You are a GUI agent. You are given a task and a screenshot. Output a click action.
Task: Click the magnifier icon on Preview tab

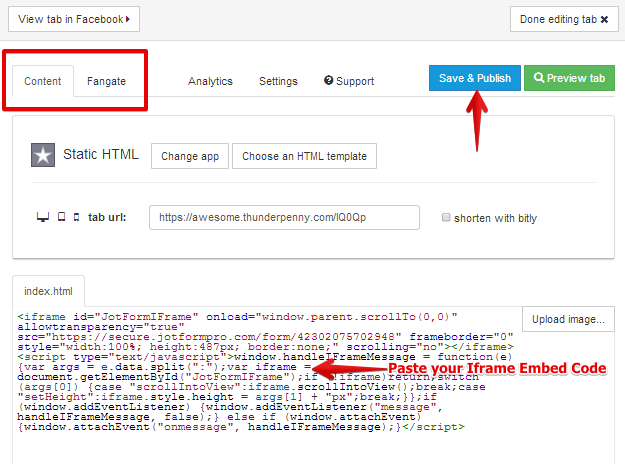tap(539, 79)
